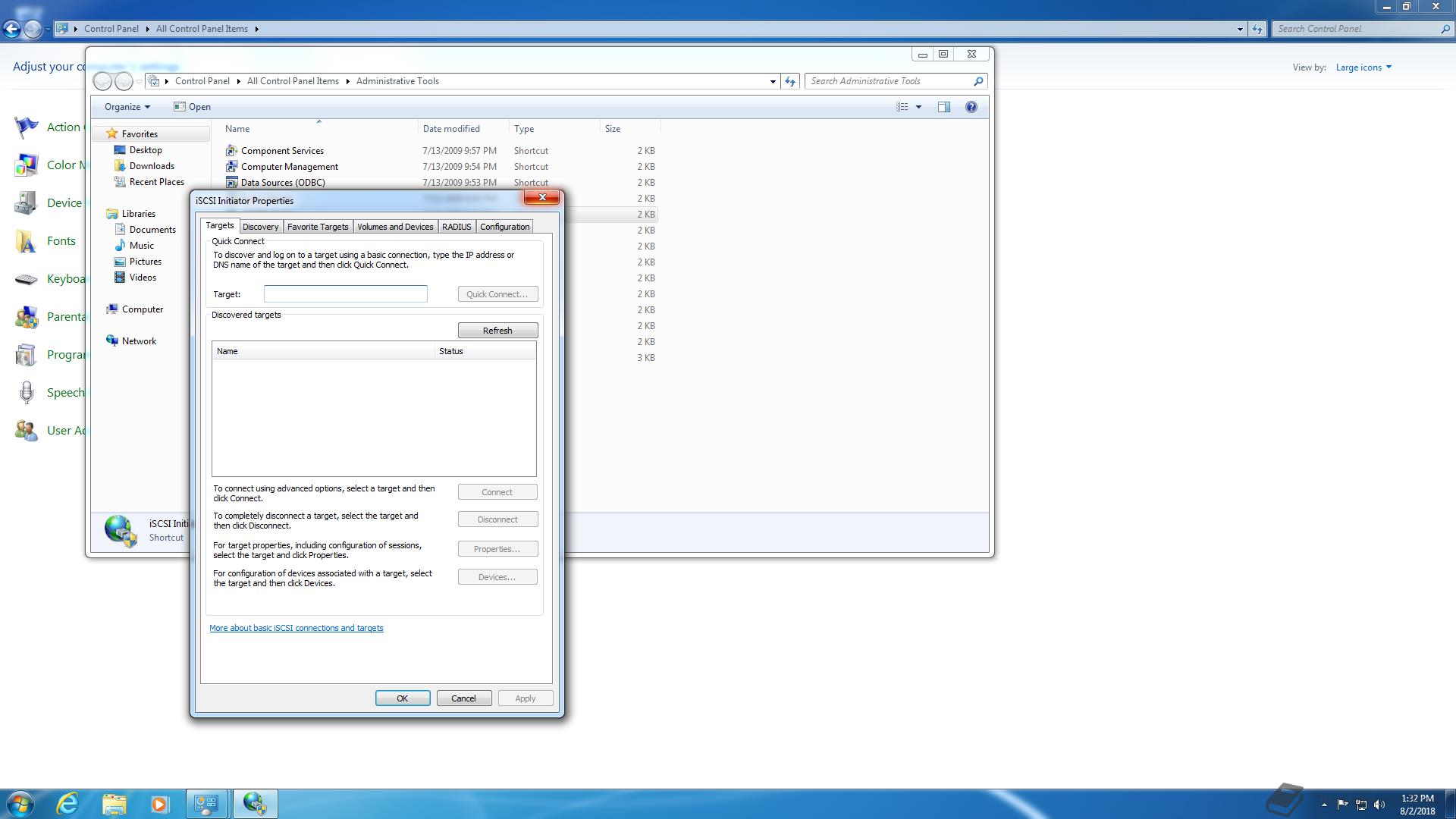The image size is (1456, 819).
Task: Click Refresh discovered targets button
Action: [x=497, y=331]
